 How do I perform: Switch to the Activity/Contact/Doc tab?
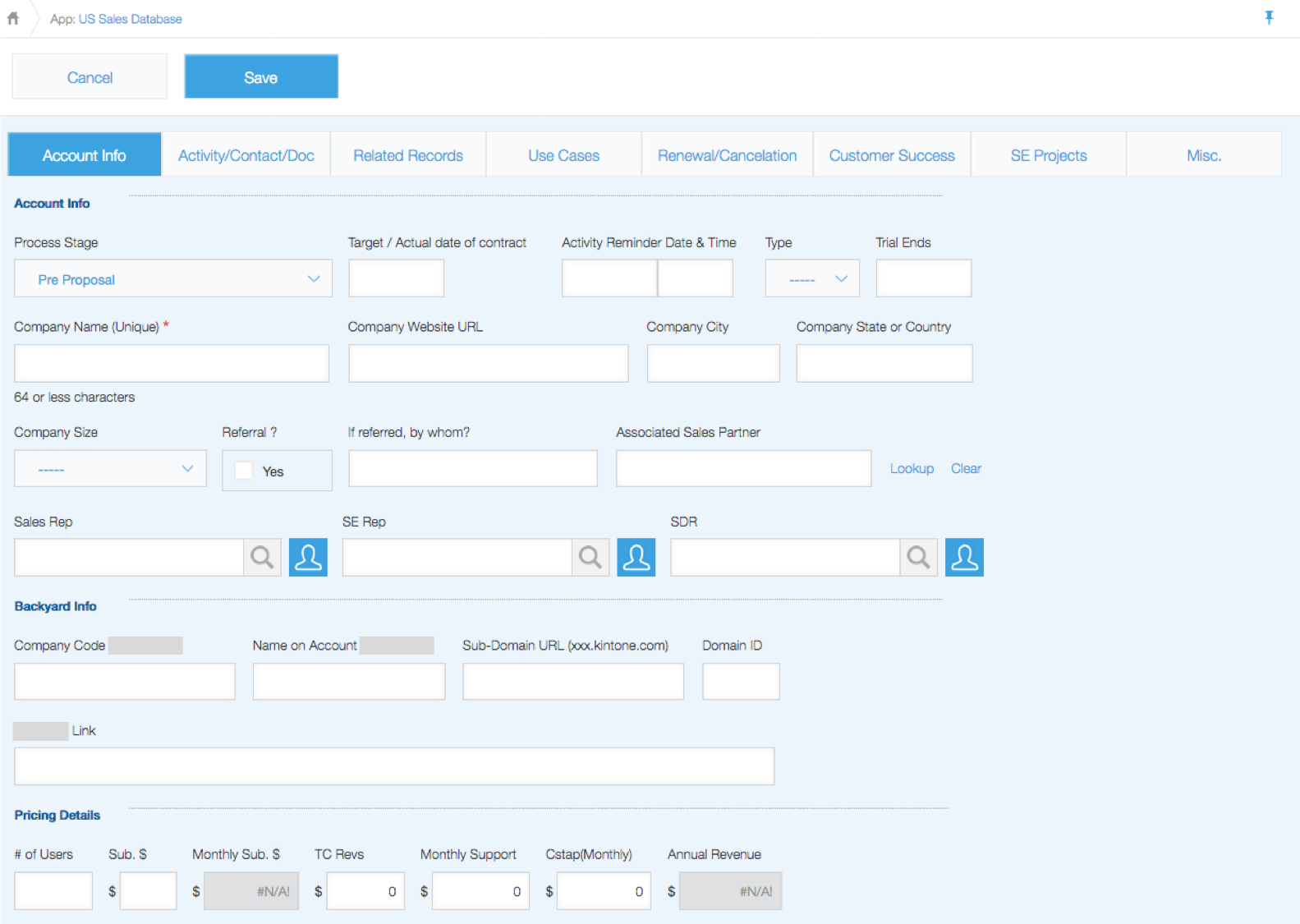pos(246,155)
